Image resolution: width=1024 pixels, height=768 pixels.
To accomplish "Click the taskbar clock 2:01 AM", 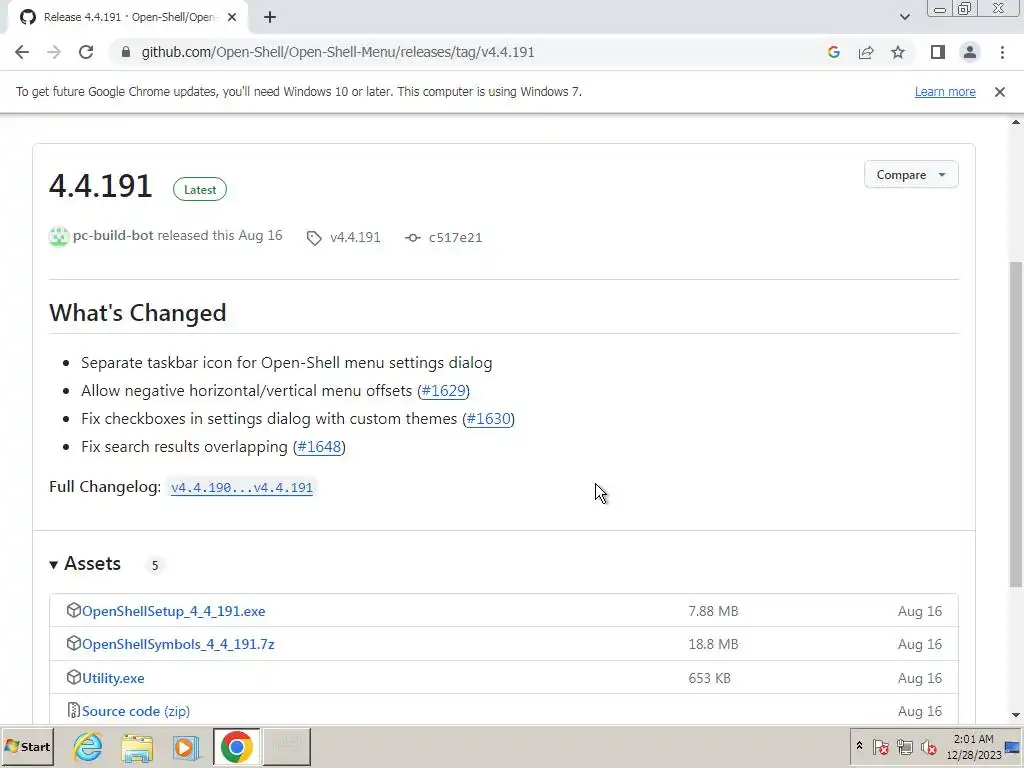I will [x=973, y=739].
